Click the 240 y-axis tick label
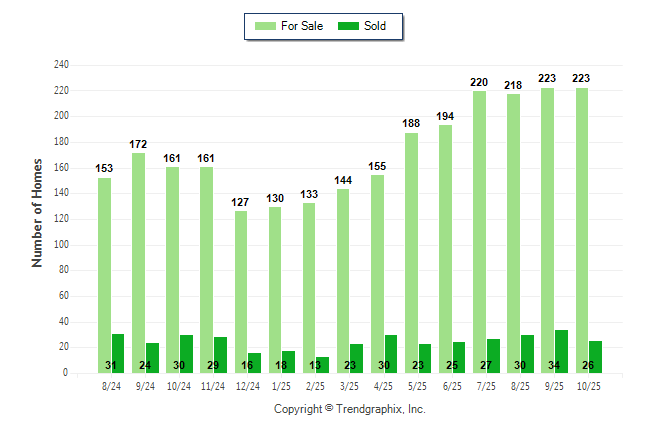The image size is (646, 434). tap(61, 65)
